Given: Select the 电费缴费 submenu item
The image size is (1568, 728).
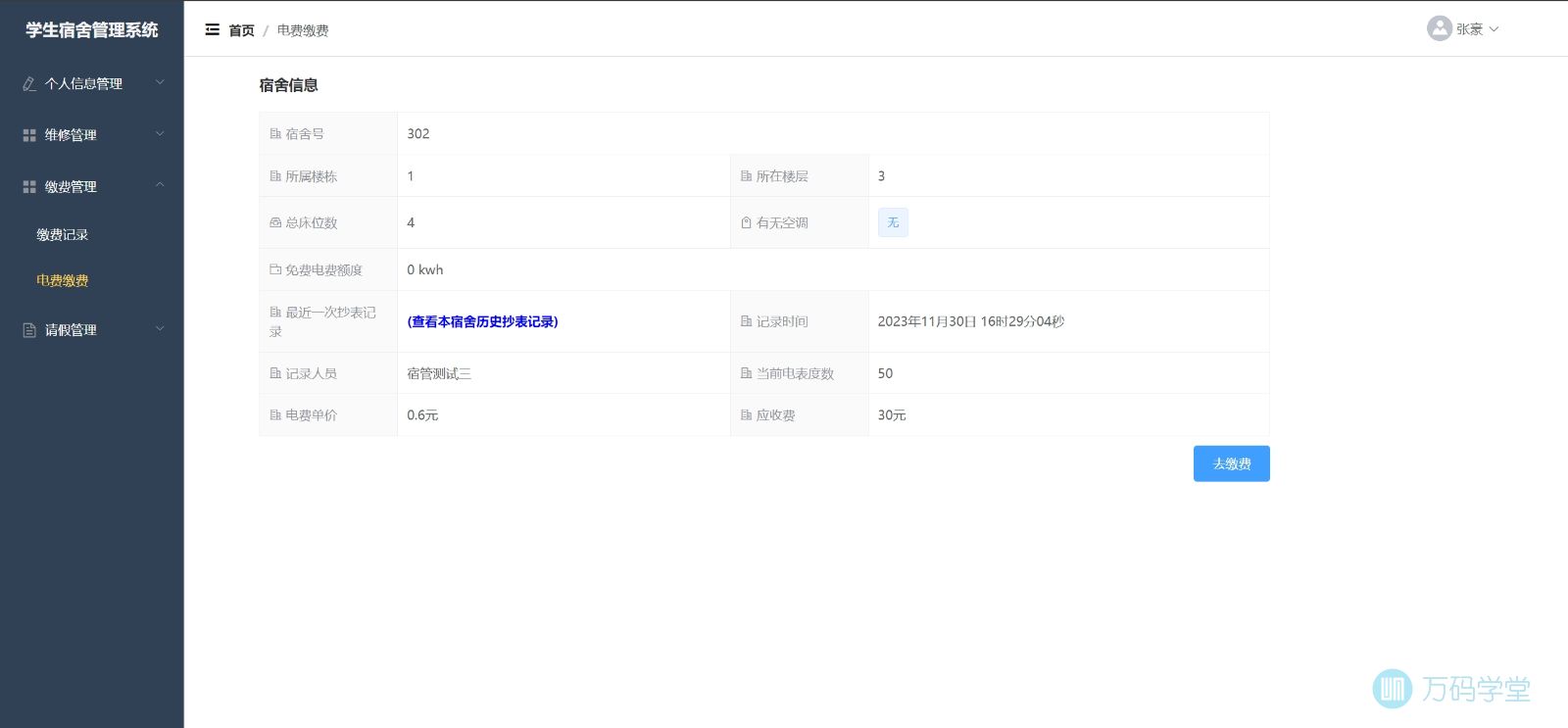Looking at the screenshot, I should tap(63, 281).
